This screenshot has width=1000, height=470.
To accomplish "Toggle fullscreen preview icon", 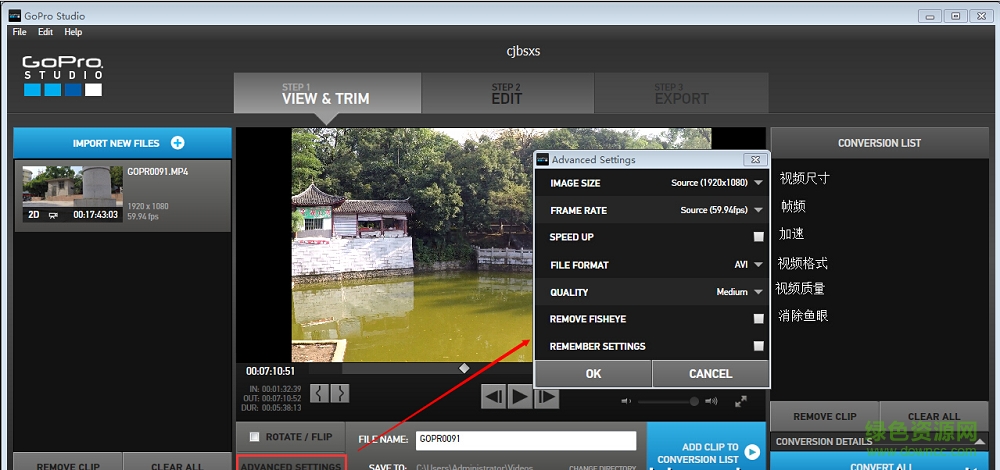I will click(x=741, y=402).
